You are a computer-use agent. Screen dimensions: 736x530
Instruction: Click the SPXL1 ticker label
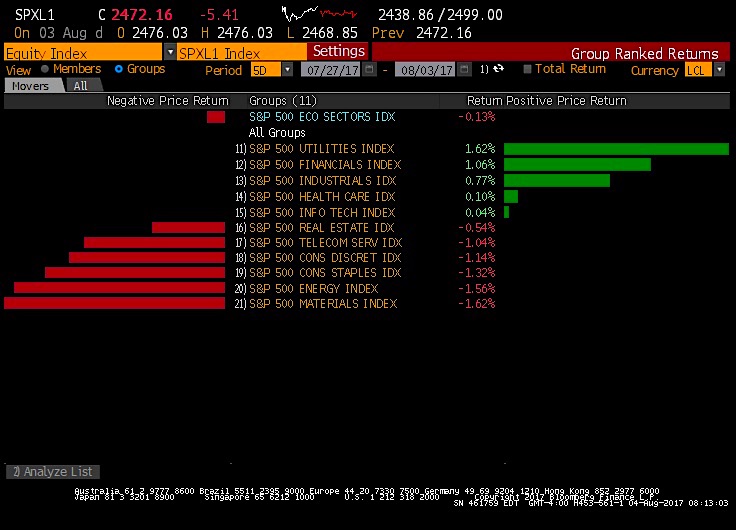point(35,15)
